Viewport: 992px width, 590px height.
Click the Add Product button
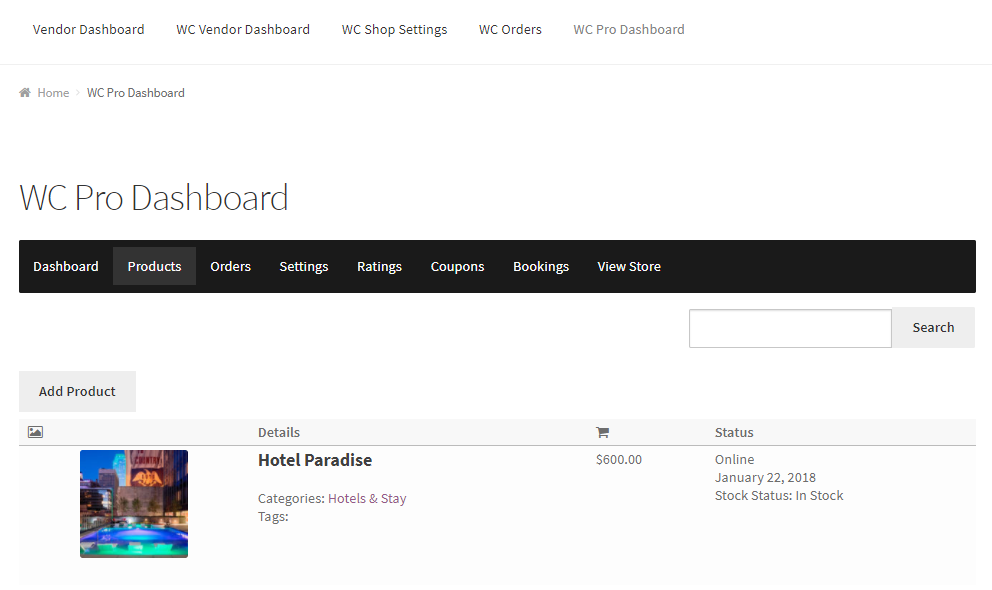77,391
